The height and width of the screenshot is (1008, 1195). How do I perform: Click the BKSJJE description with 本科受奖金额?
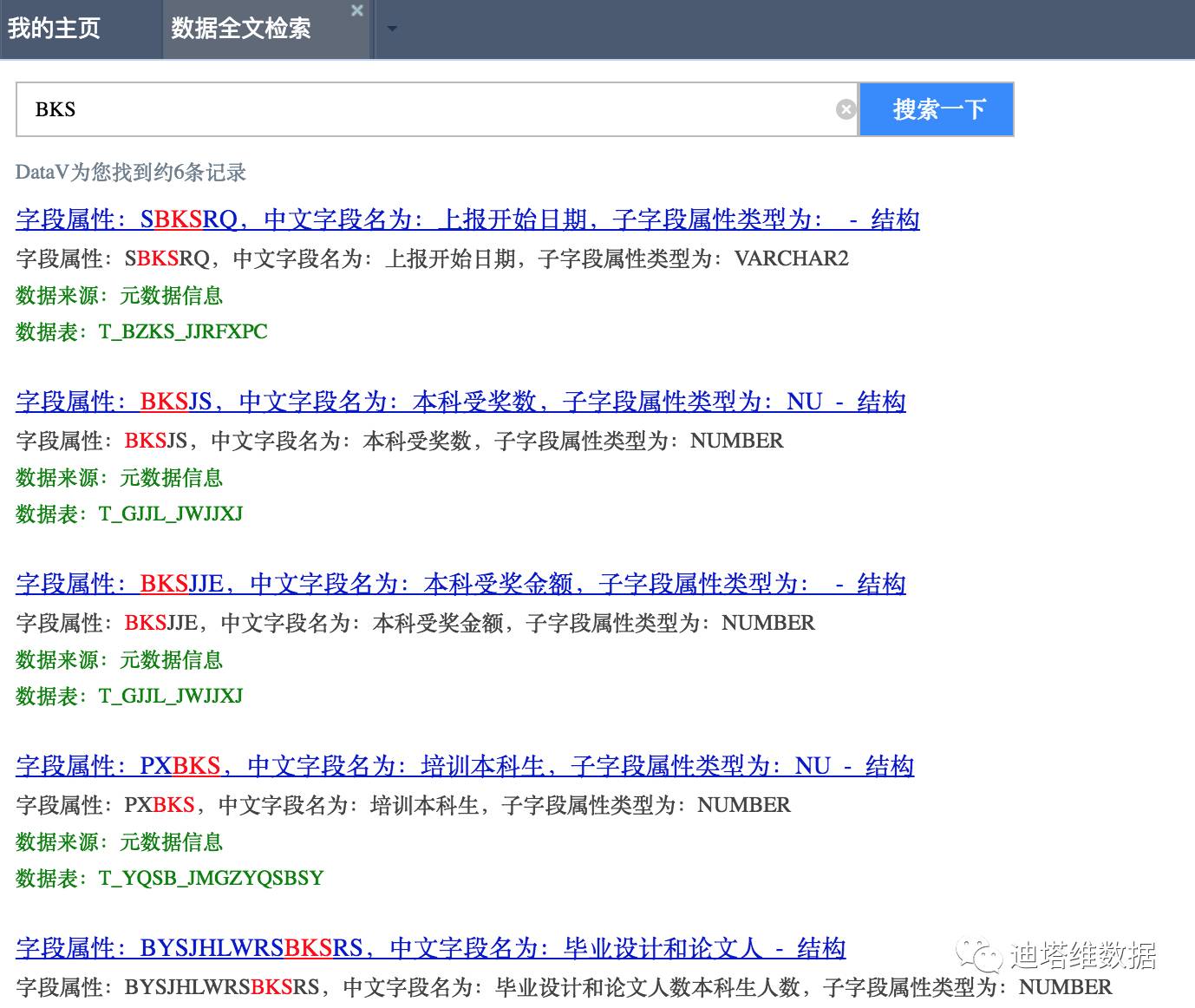(415, 623)
